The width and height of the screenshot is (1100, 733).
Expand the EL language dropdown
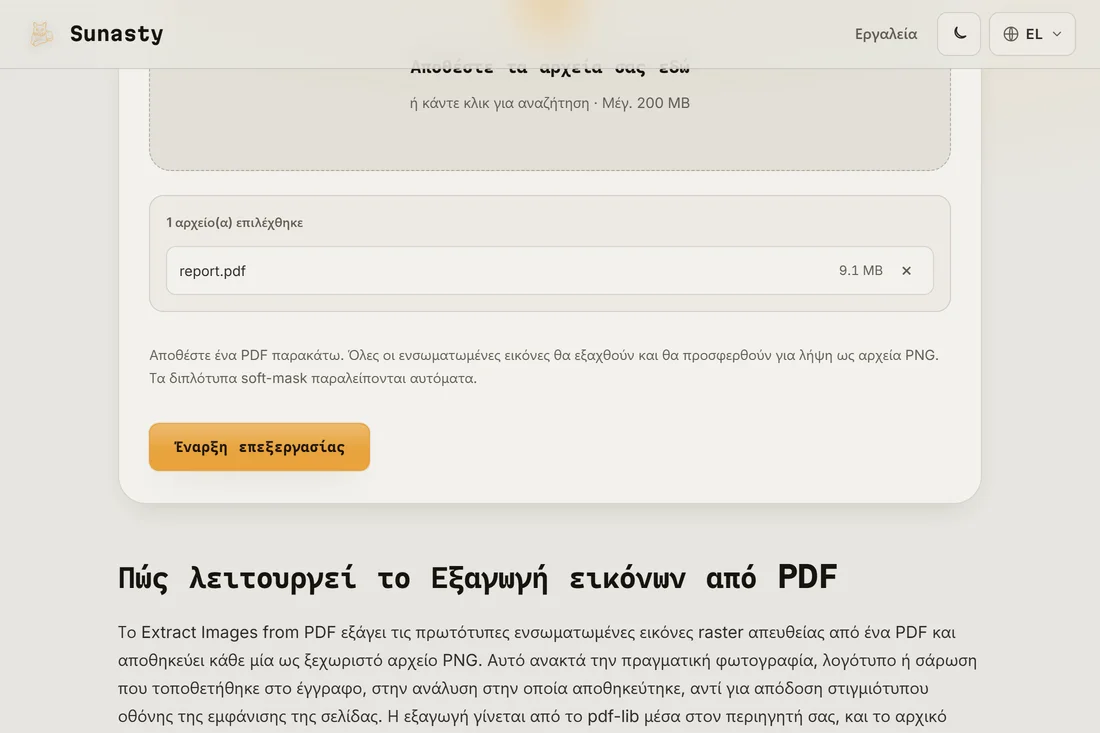[1032, 34]
